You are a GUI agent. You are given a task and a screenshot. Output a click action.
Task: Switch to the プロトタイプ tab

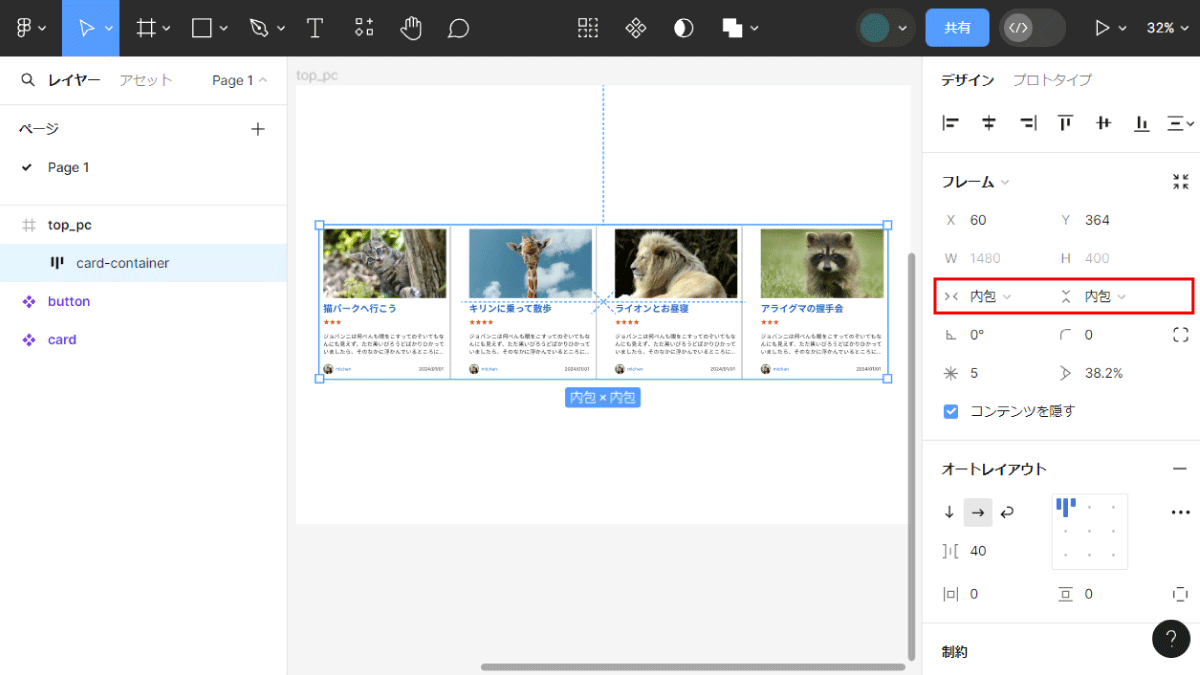point(1052,80)
